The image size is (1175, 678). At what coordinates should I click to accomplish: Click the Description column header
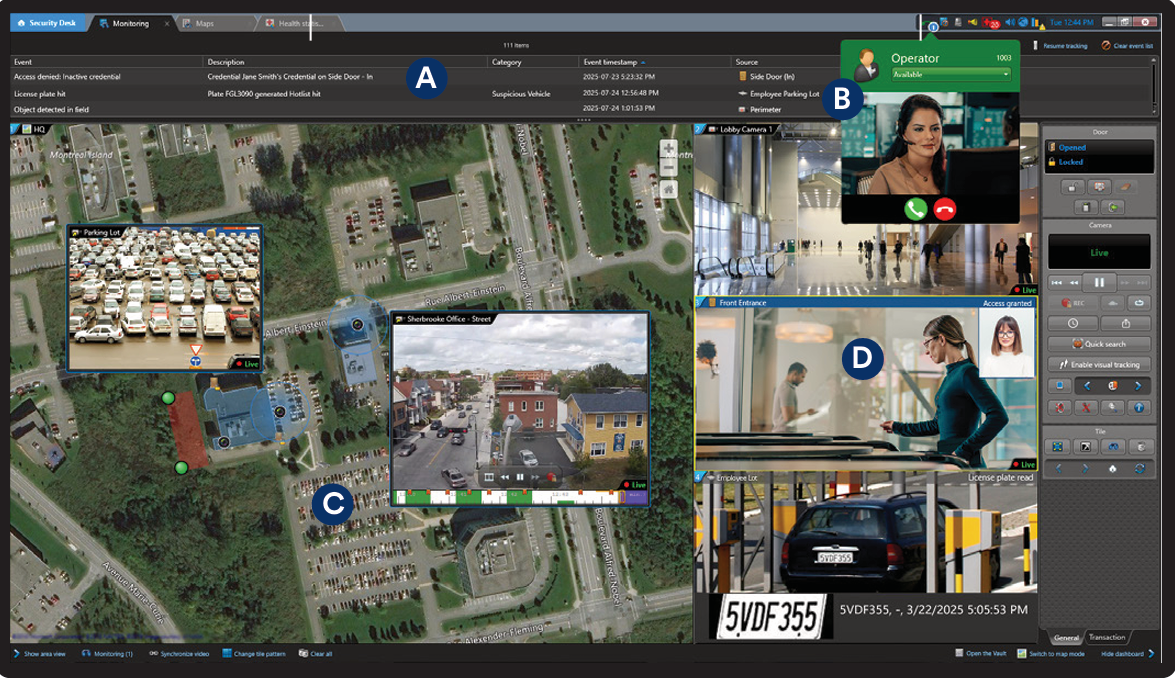(226, 62)
